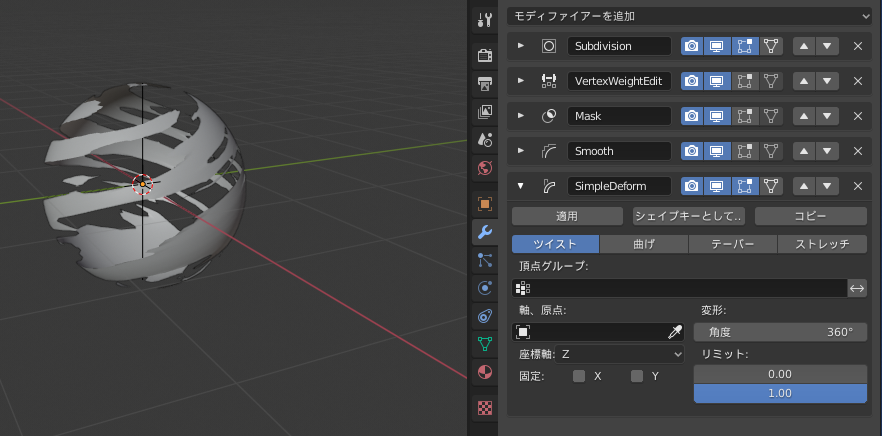Open the Output properties tab
Image resolution: width=882 pixels, height=436 pixels.
(x=484, y=84)
